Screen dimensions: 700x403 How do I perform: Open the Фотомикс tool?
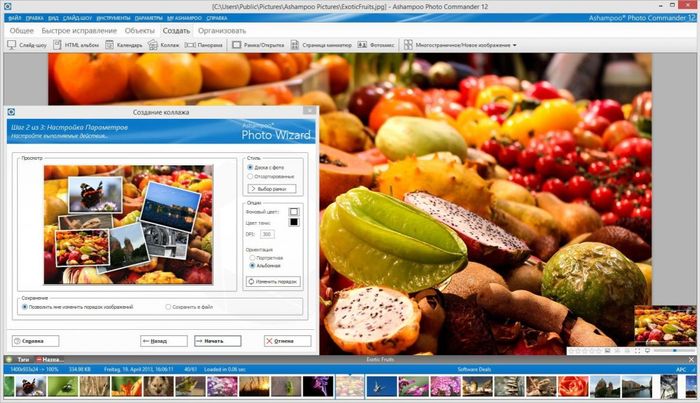click(377, 45)
